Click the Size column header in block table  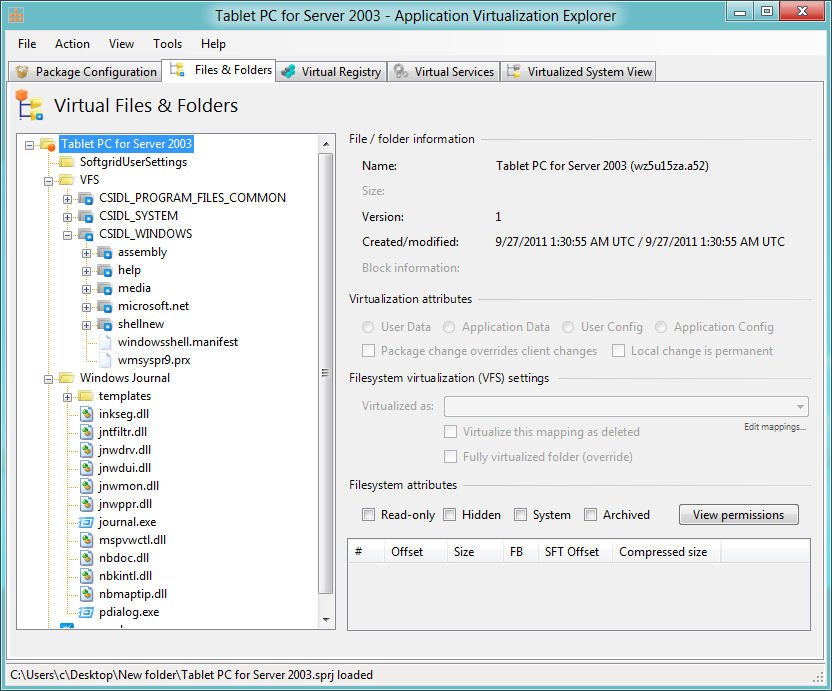click(x=475, y=552)
